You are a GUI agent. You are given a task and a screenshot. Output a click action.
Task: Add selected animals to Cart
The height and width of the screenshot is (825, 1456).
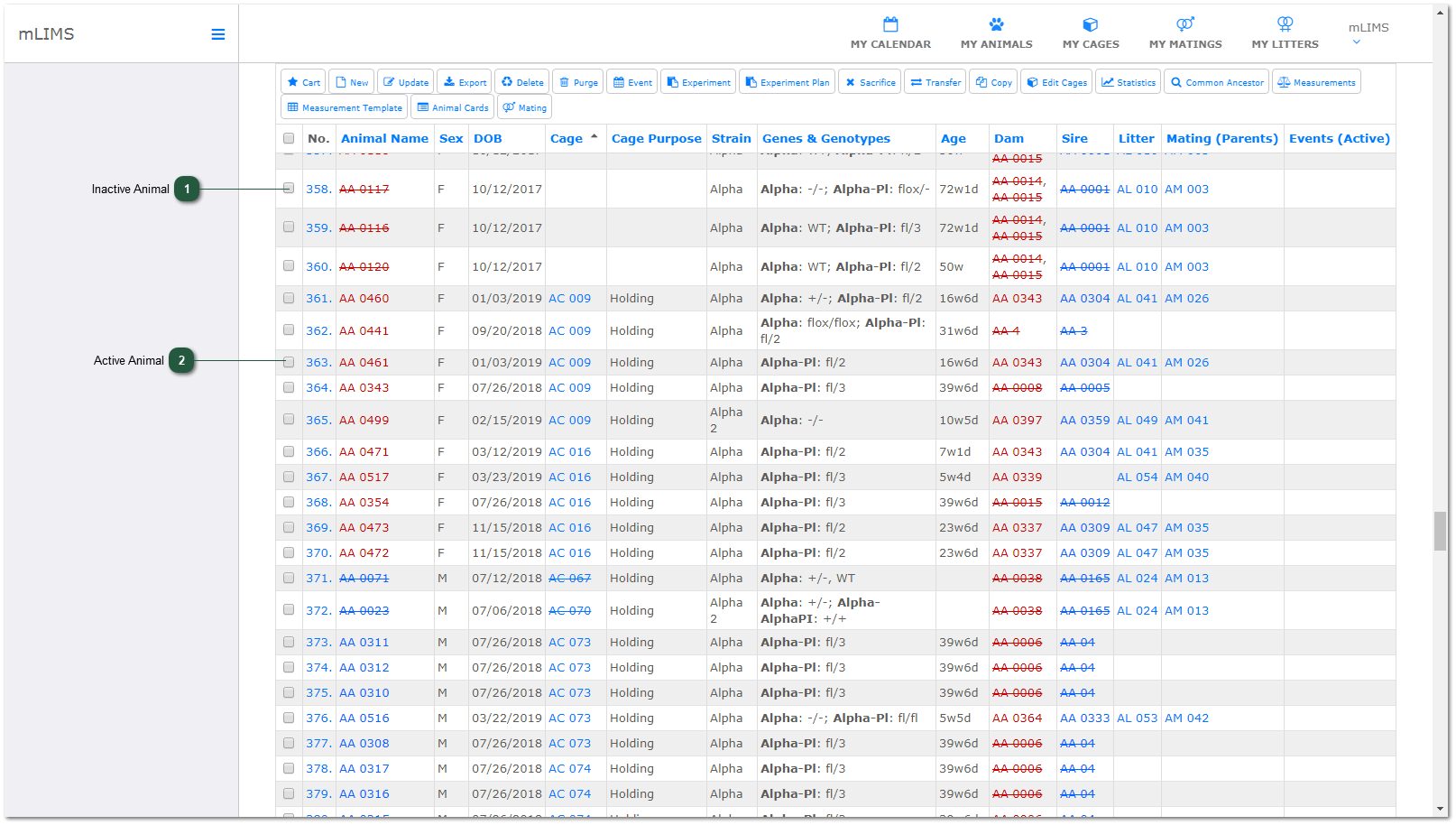click(x=303, y=82)
